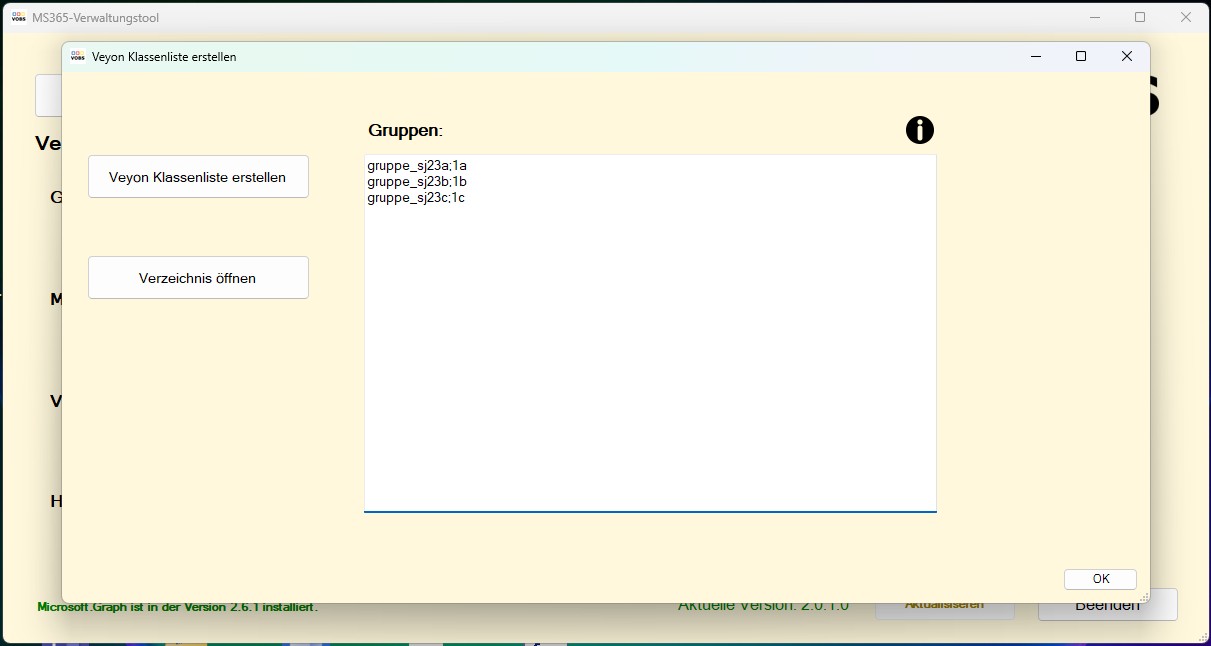Click the black info icon above the Gruppen list
1211x646 pixels.
click(x=919, y=129)
